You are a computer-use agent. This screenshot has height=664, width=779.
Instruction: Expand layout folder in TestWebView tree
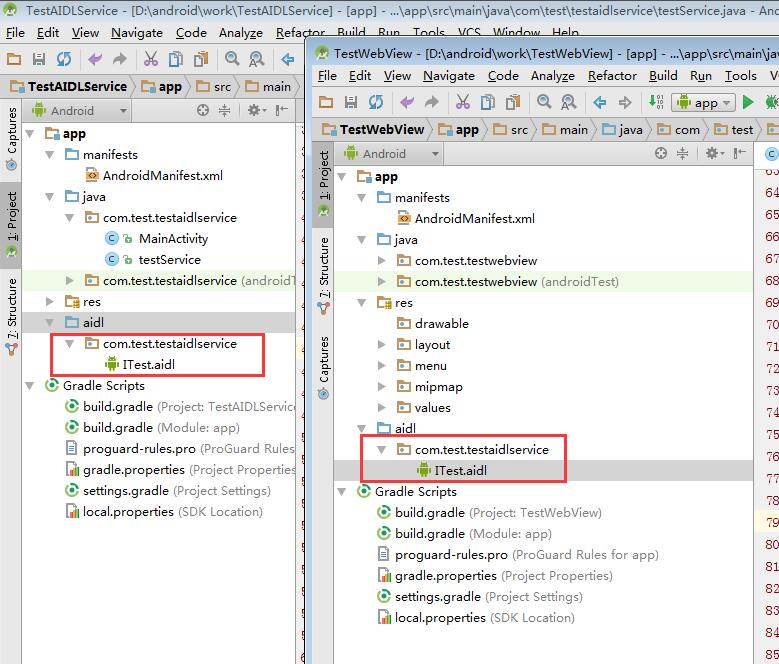[382, 345]
